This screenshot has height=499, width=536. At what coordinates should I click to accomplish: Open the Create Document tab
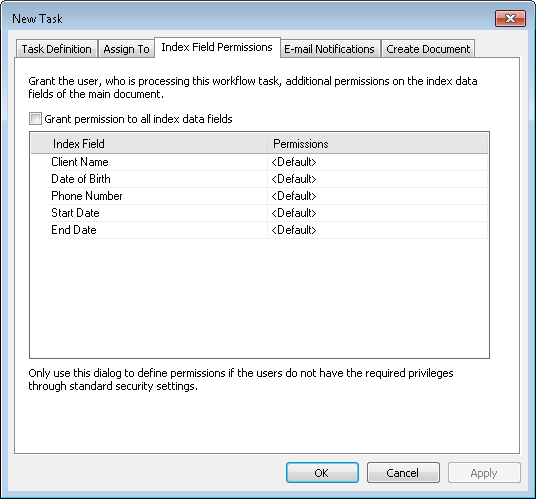[428, 49]
